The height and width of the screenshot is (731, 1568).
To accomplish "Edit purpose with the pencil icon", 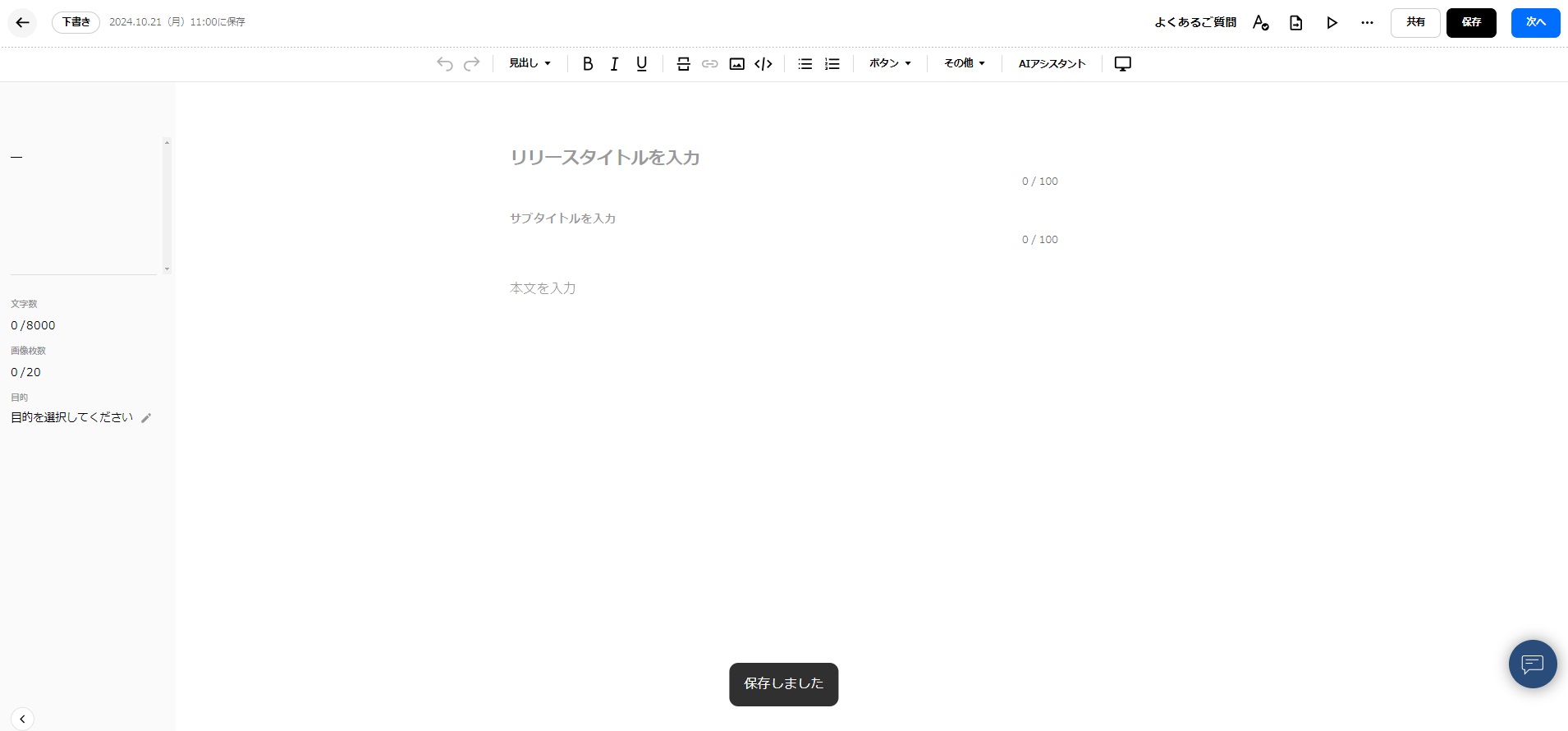I will tap(146, 418).
